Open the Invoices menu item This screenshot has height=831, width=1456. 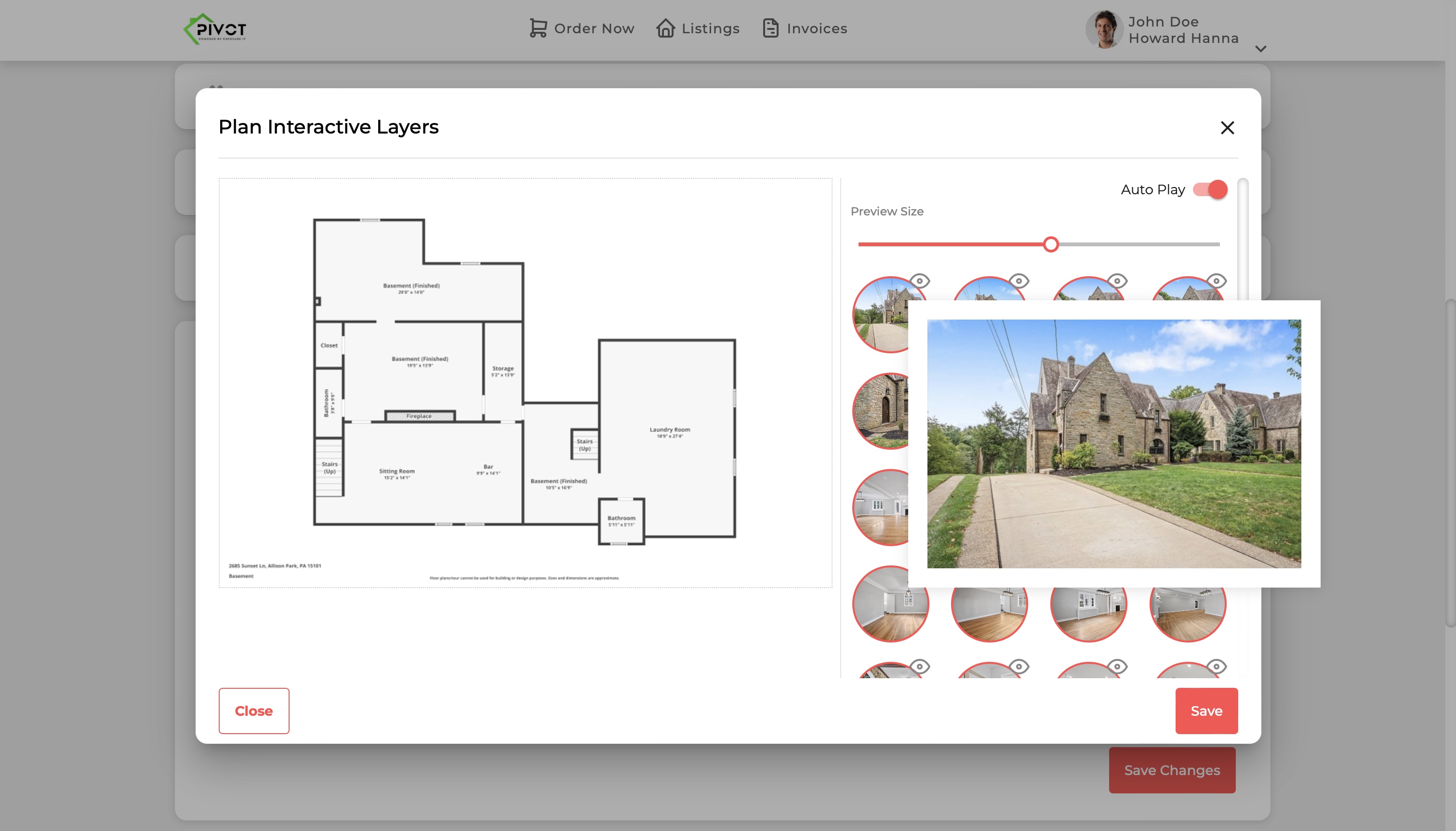point(817,28)
